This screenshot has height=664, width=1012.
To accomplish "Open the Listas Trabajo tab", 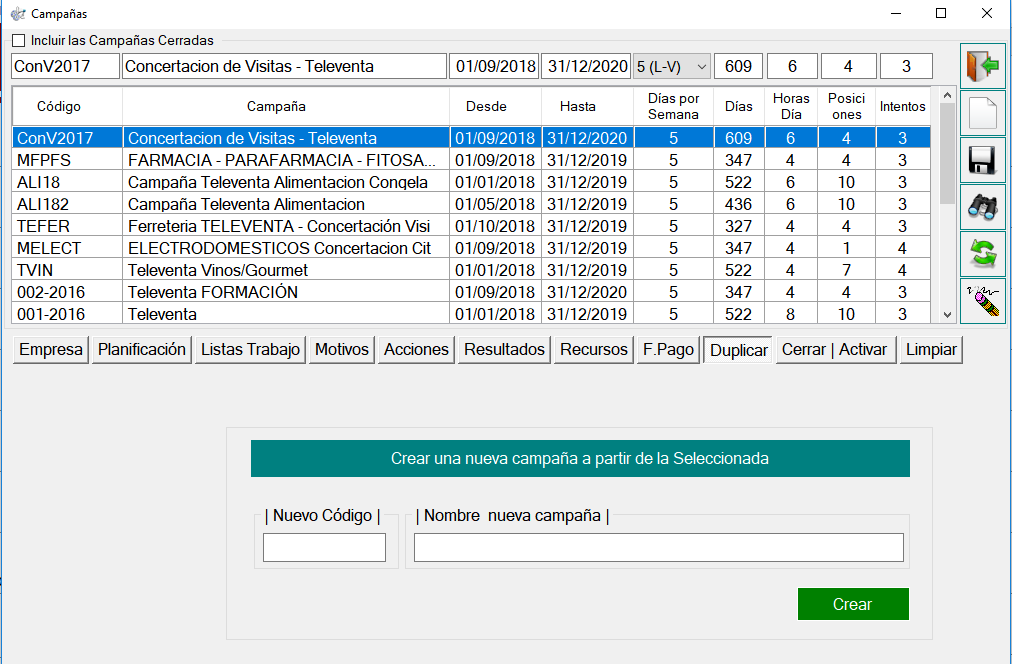I will click(x=250, y=350).
